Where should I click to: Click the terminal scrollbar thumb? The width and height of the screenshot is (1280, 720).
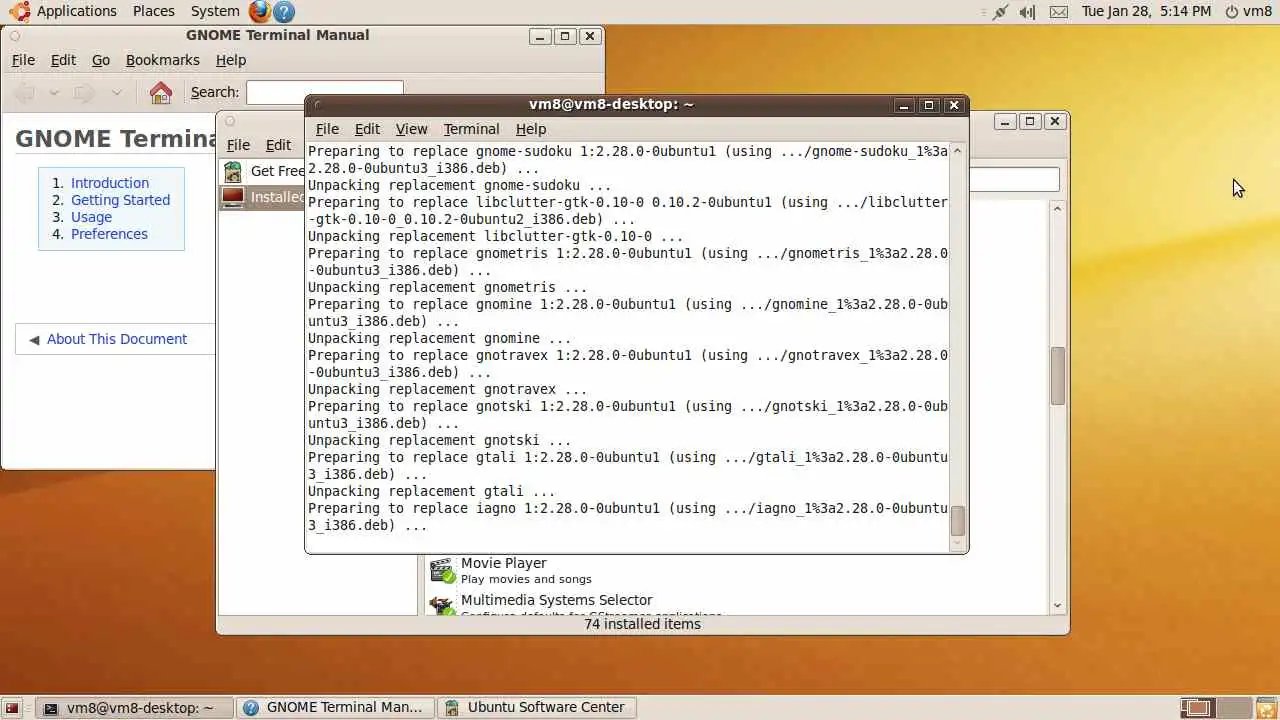pyautogui.click(x=958, y=520)
